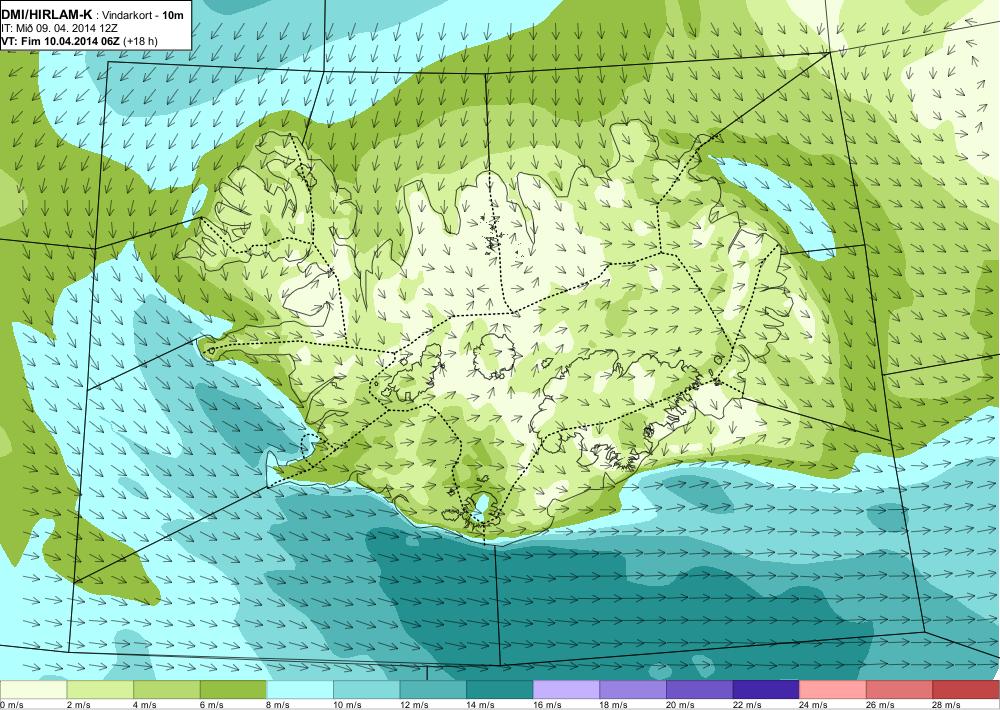Click the lavender 16–18 m/s legend swatch
This screenshot has height=710, width=1000.
click(566, 690)
